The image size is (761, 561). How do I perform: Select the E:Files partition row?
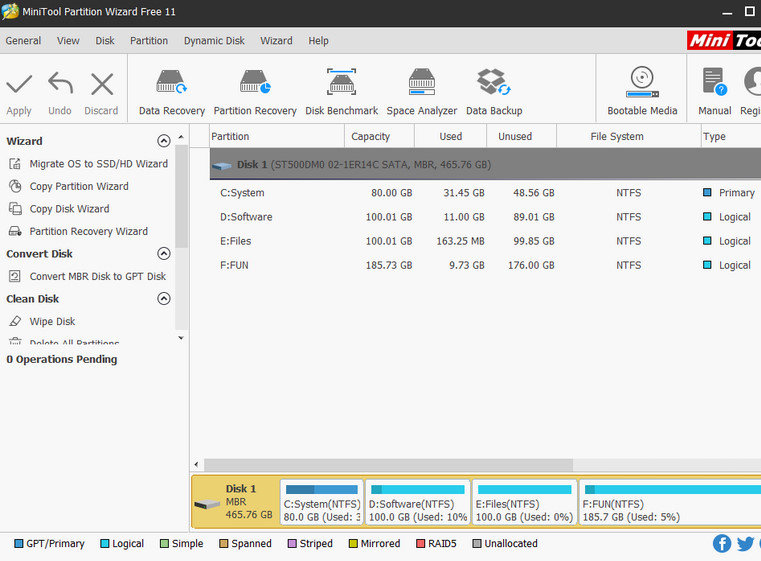[485, 241]
